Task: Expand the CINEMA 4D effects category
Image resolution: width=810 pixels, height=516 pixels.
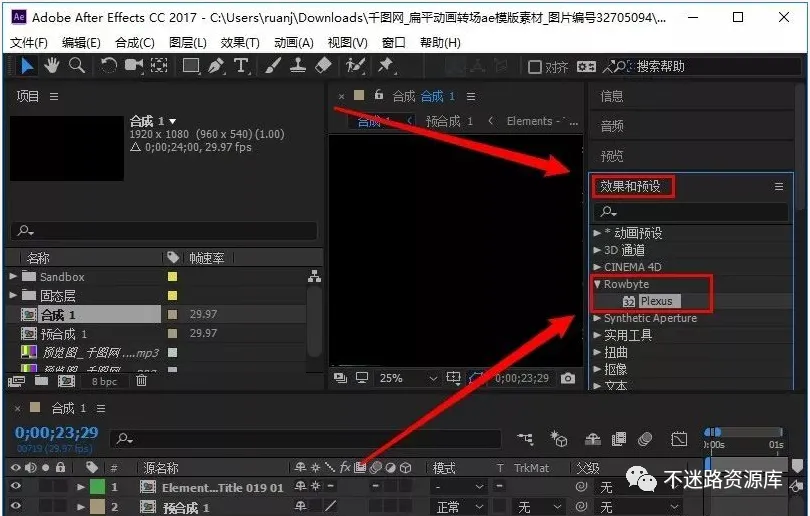Action: 597,267
